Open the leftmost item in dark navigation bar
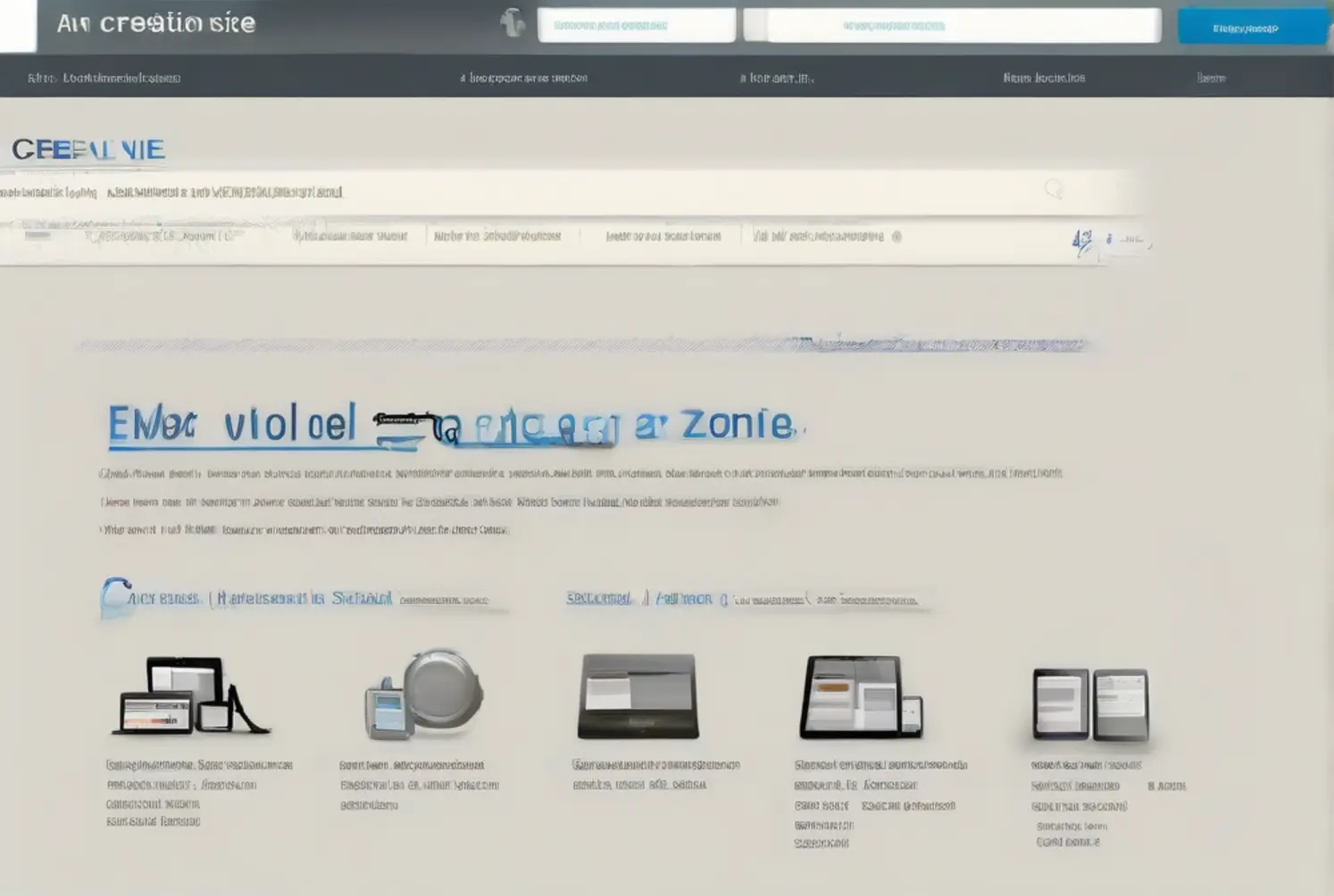This screenshot has height=896, width=1334. 104,78
